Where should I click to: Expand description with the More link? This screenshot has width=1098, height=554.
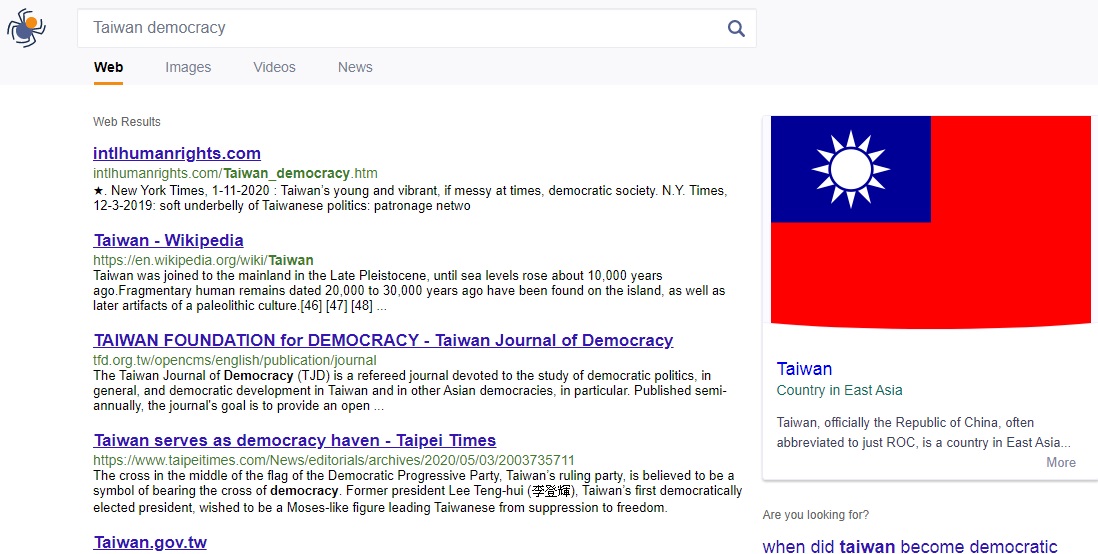pyautogui.click(x=1060, y=462)
